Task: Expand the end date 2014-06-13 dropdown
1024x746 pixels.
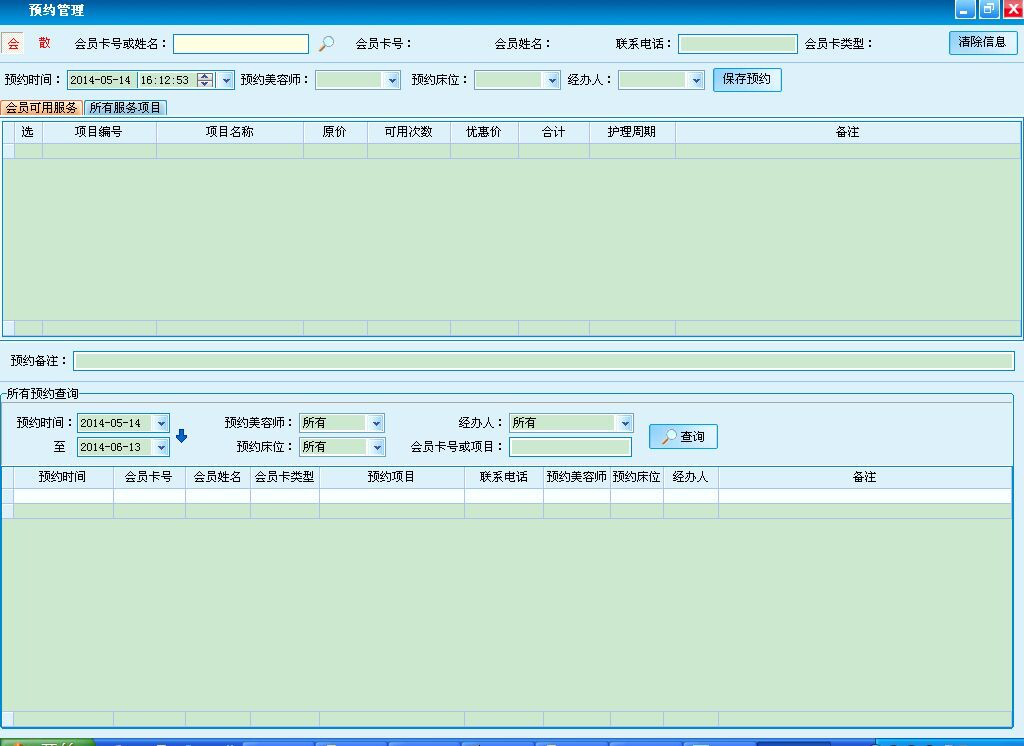Action: pyautogui.click(x=161, y=447)
